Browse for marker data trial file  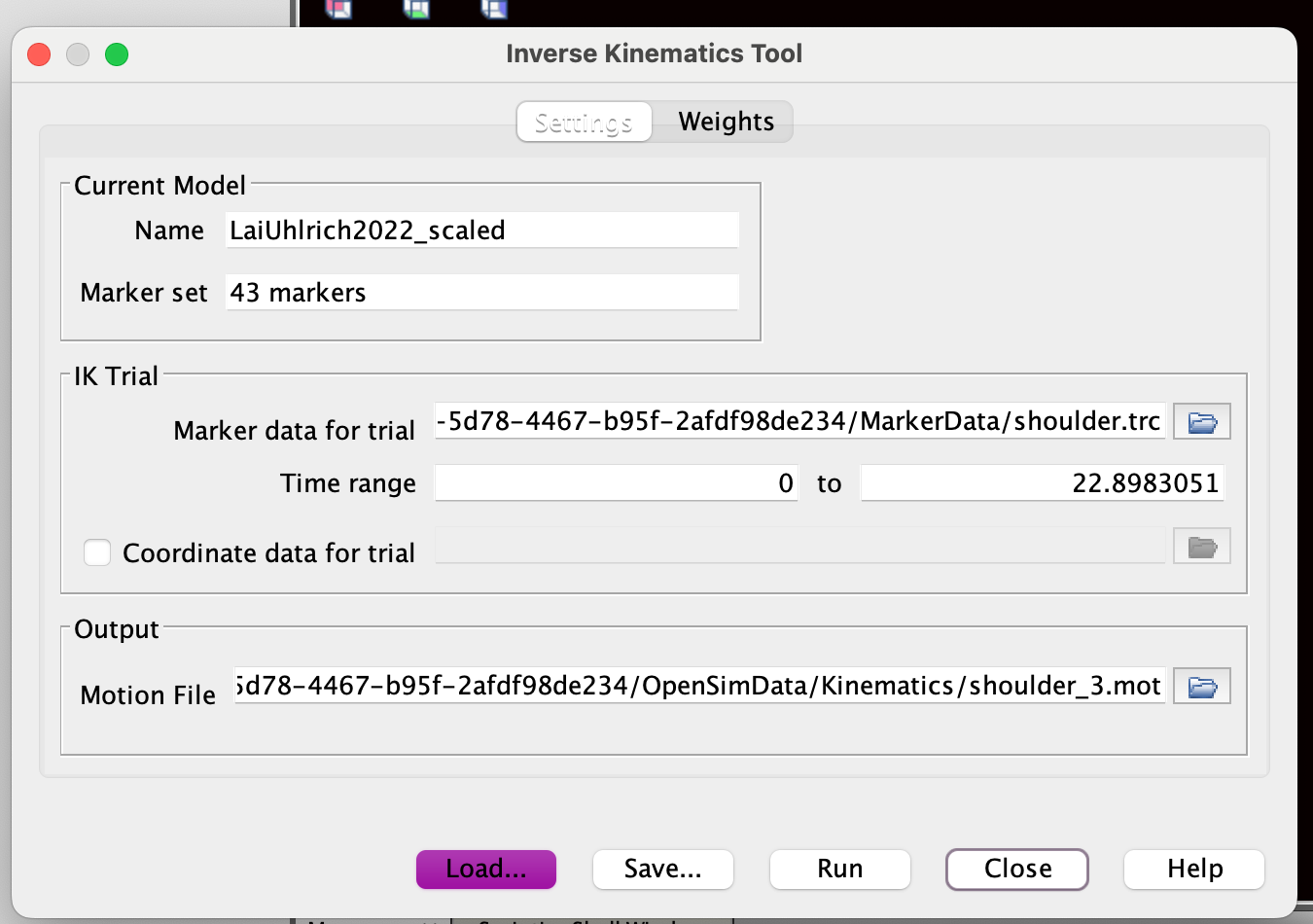click(x=1202, y=422)
